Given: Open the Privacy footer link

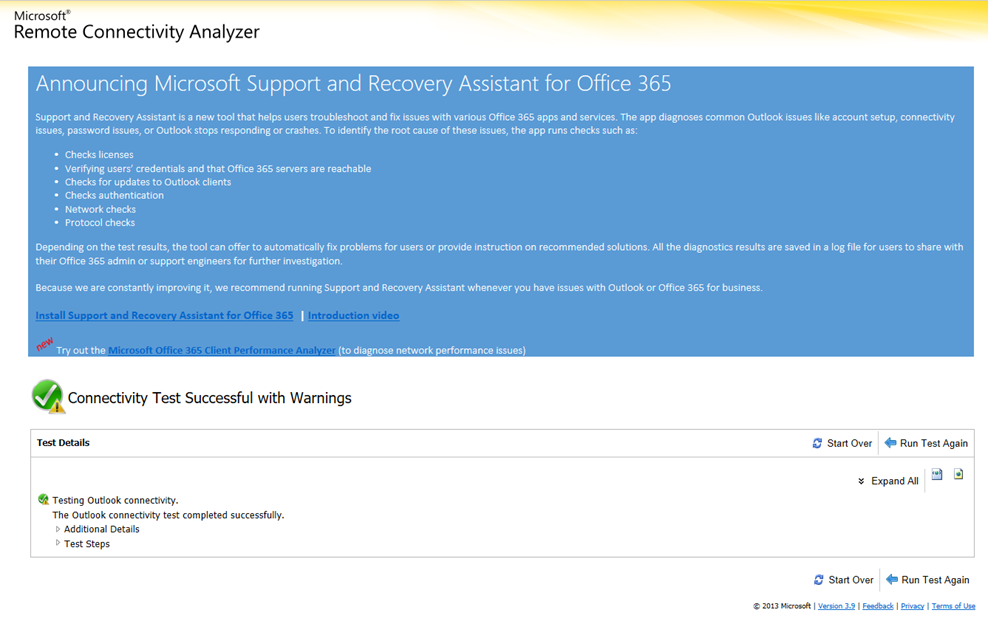Looking at the screenshot, I should (x=912, y=606).
